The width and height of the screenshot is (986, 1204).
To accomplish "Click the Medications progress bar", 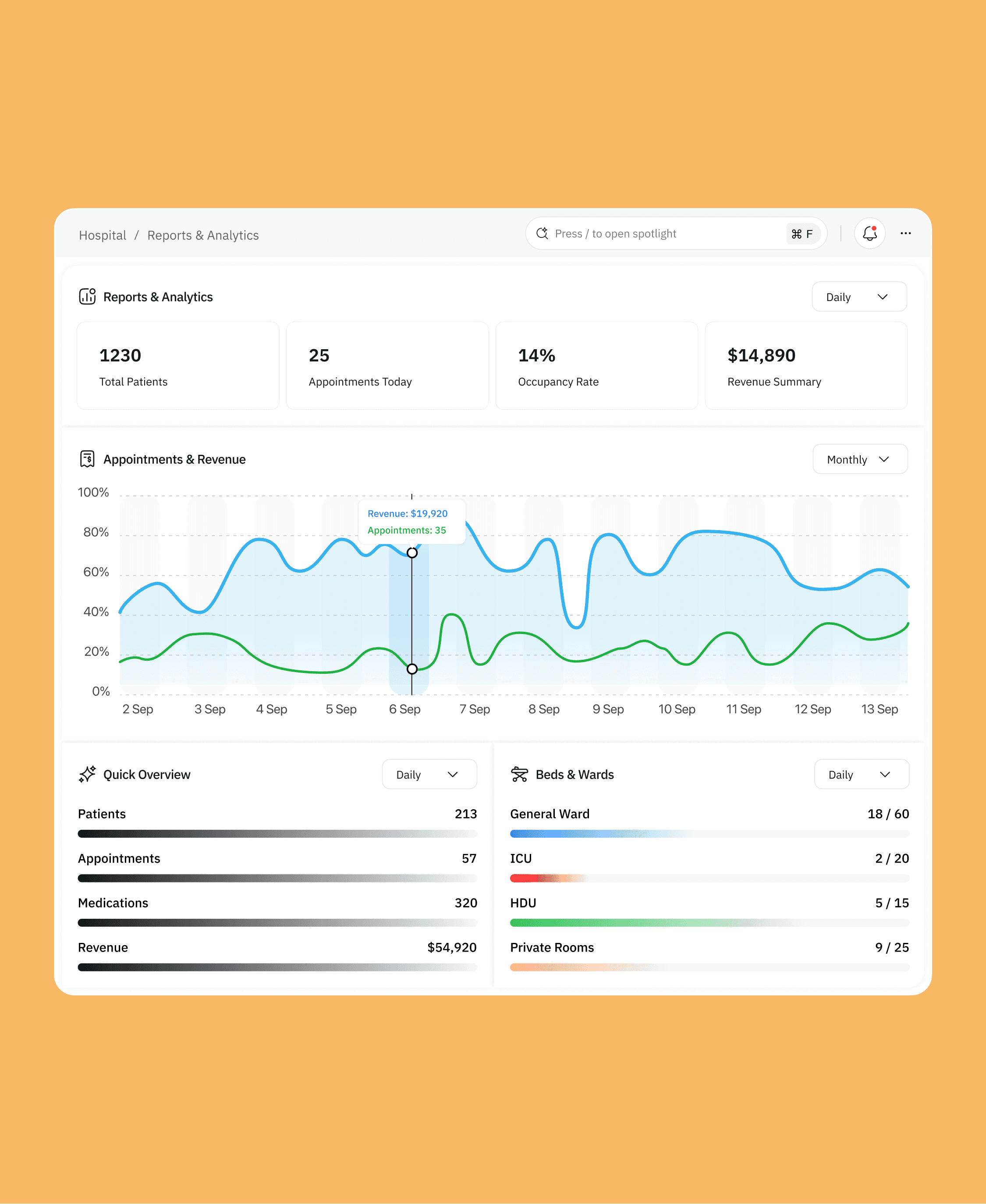I will pyautogui.click(x=277, y=922).
